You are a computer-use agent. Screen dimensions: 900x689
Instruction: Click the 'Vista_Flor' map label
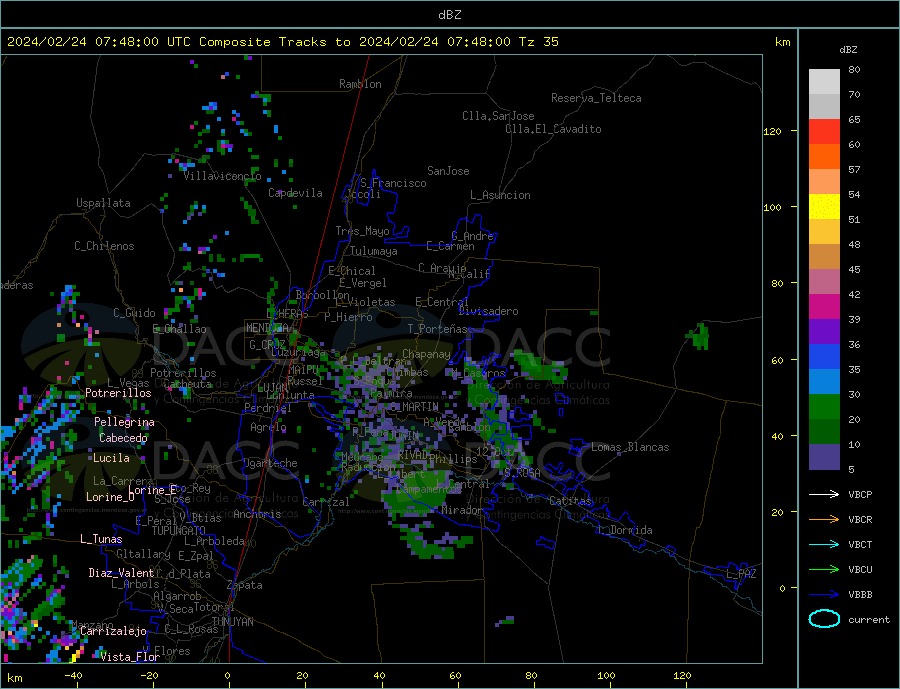[130, 657]
